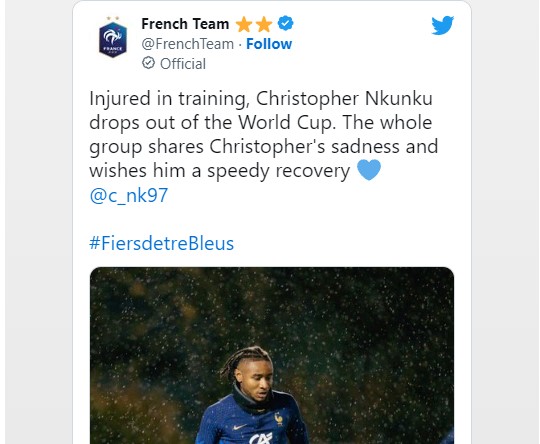Open the @FrenchTeam handle
This screenshot has height=444, width=540.
click(x=188, y=44)
